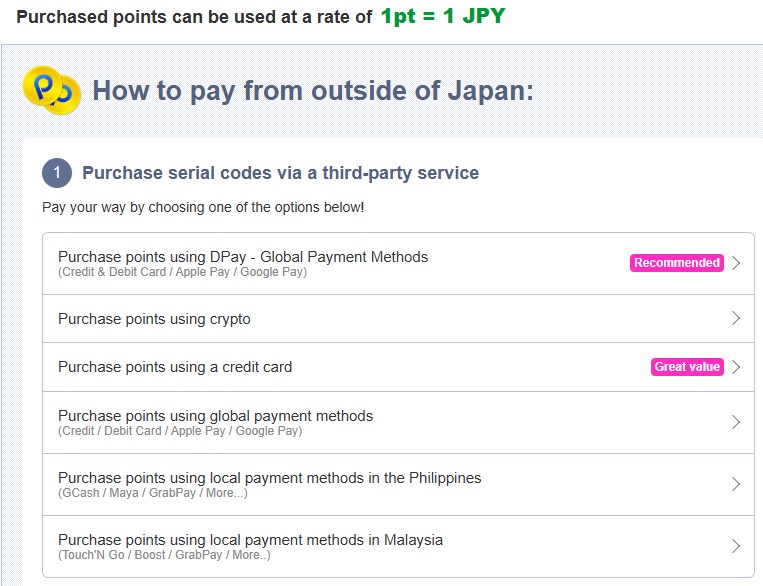Open Purchase points using DPay option
Viewport: 763px width, 586px height.
399,263
